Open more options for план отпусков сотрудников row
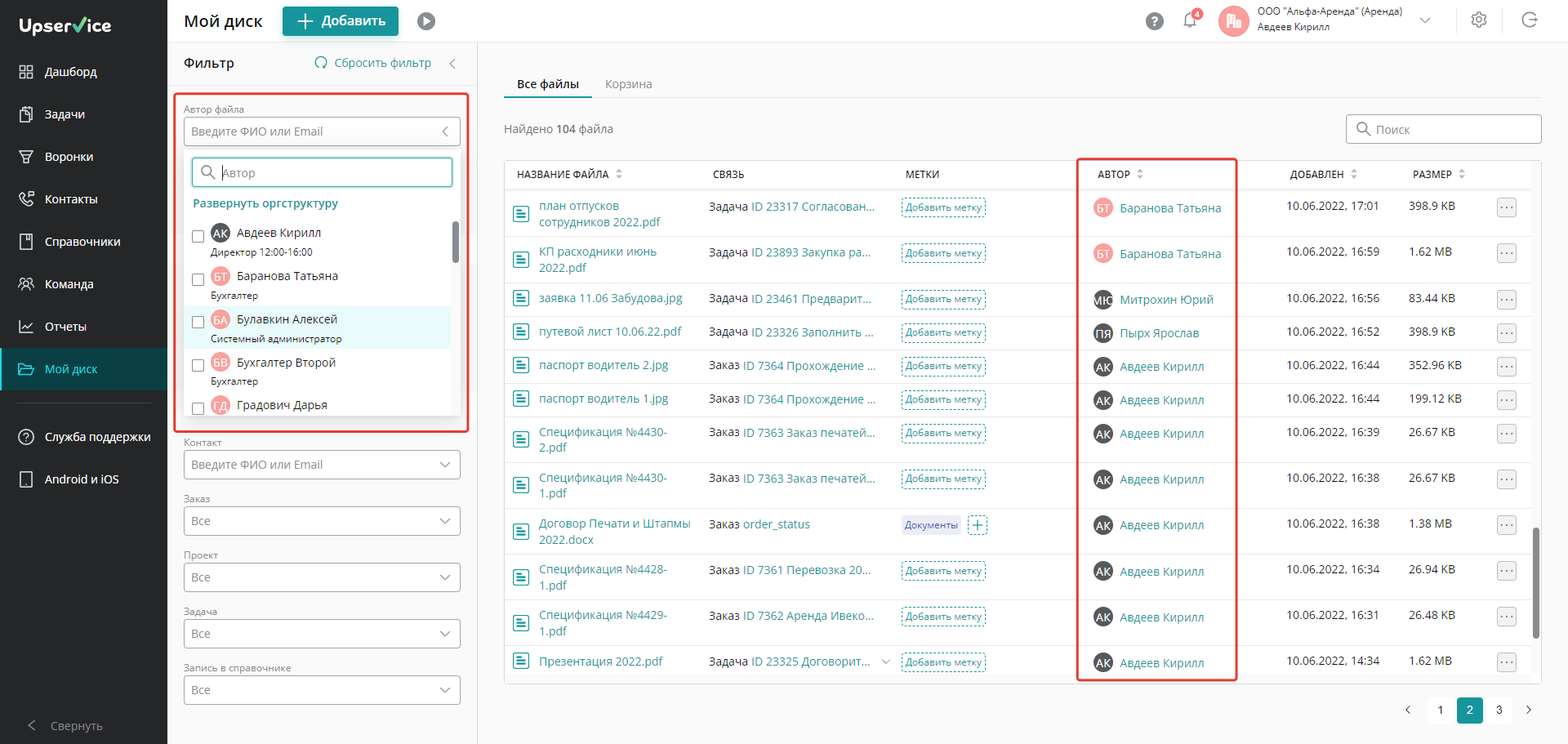Image resolution: width=1568 pixels, height=744 pixels. 1507,207
